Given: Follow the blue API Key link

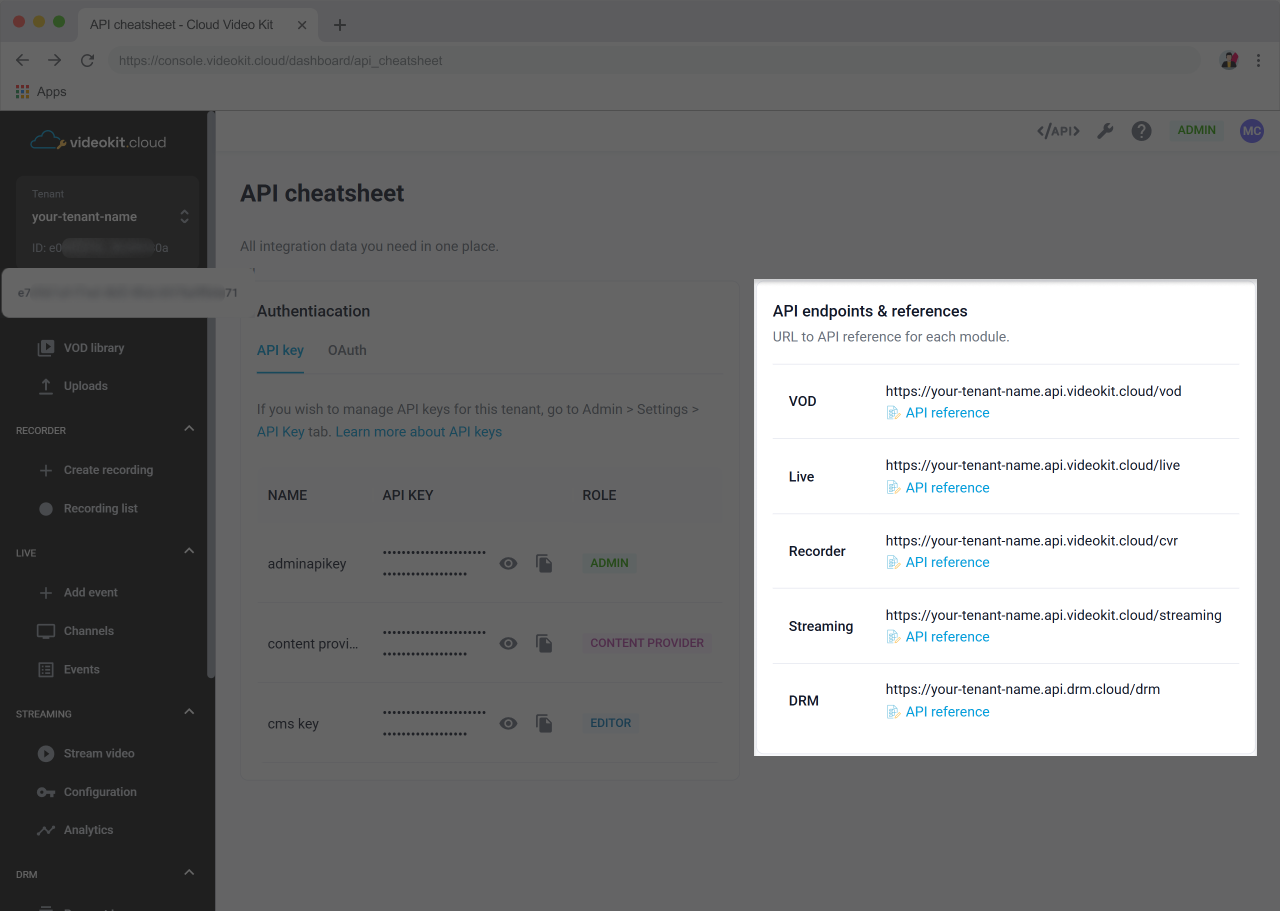Looking at the screenshot, I should [x=280, y=432].
